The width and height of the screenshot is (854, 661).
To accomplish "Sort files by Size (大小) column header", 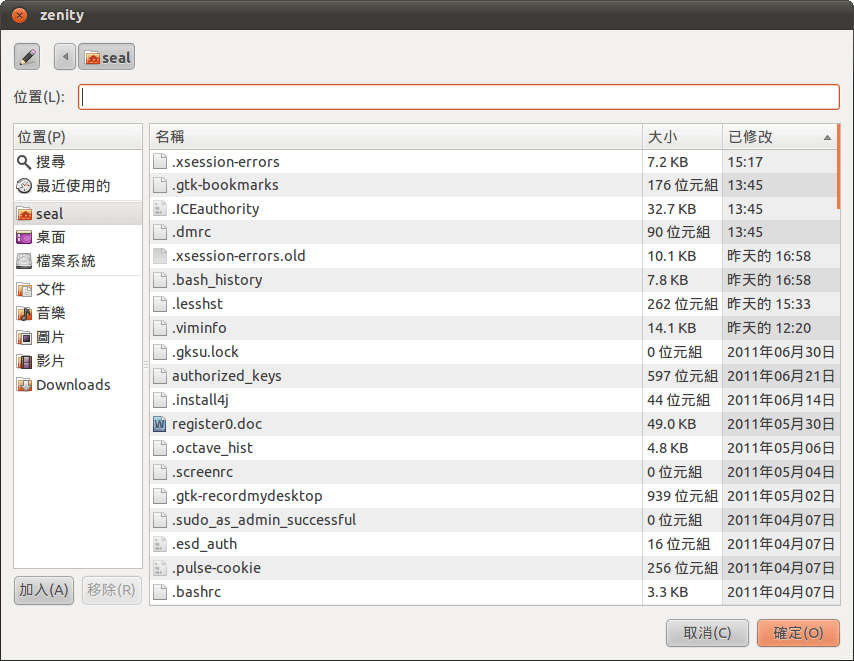I will (x=681, y=137).
